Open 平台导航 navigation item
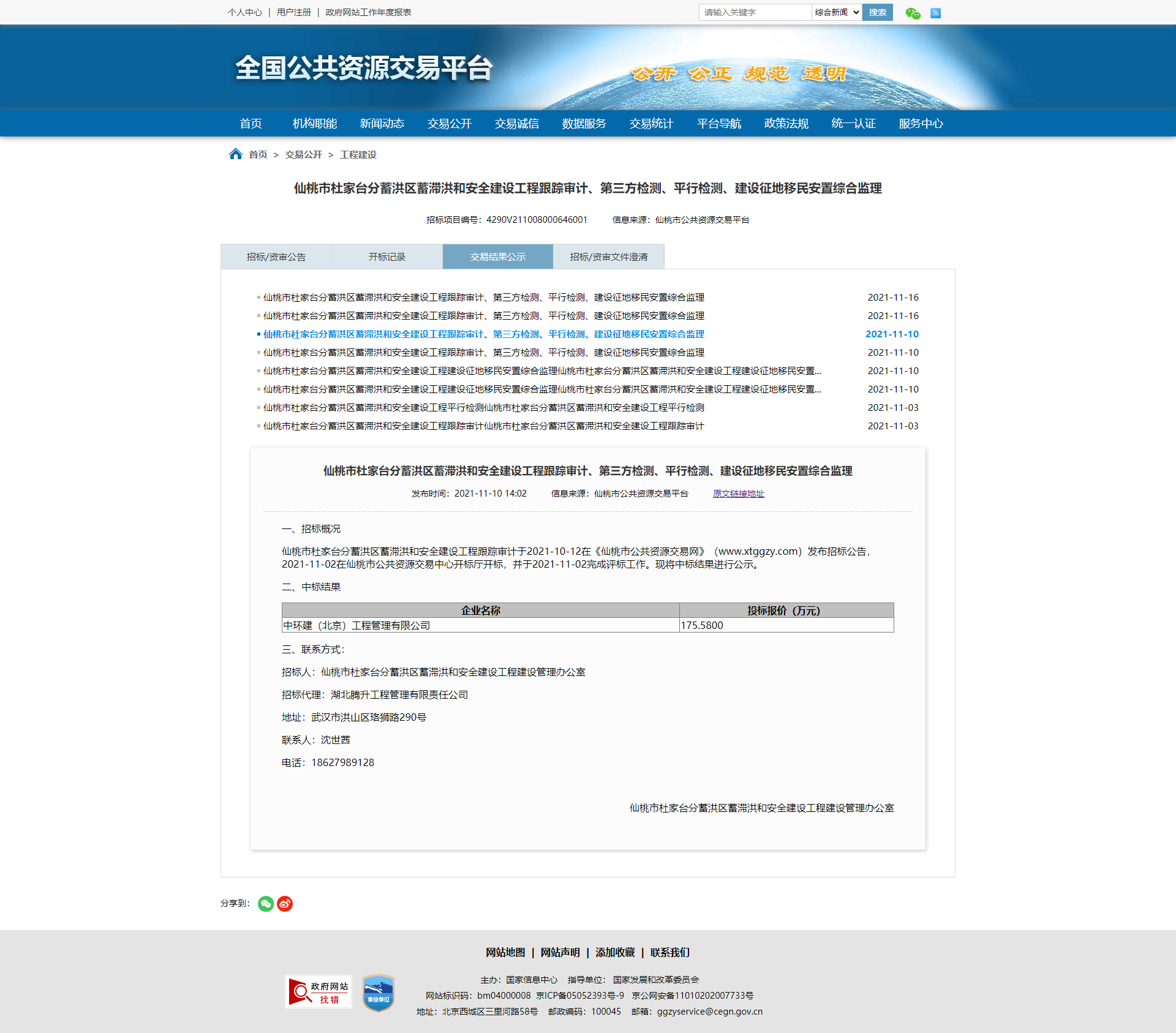The width and height of the screenshot is (1176, 1033). click(719, 123)
